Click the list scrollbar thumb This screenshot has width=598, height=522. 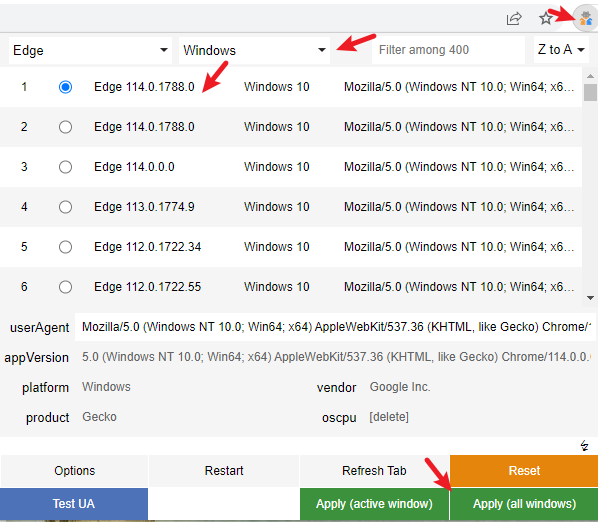click(590, 92)
